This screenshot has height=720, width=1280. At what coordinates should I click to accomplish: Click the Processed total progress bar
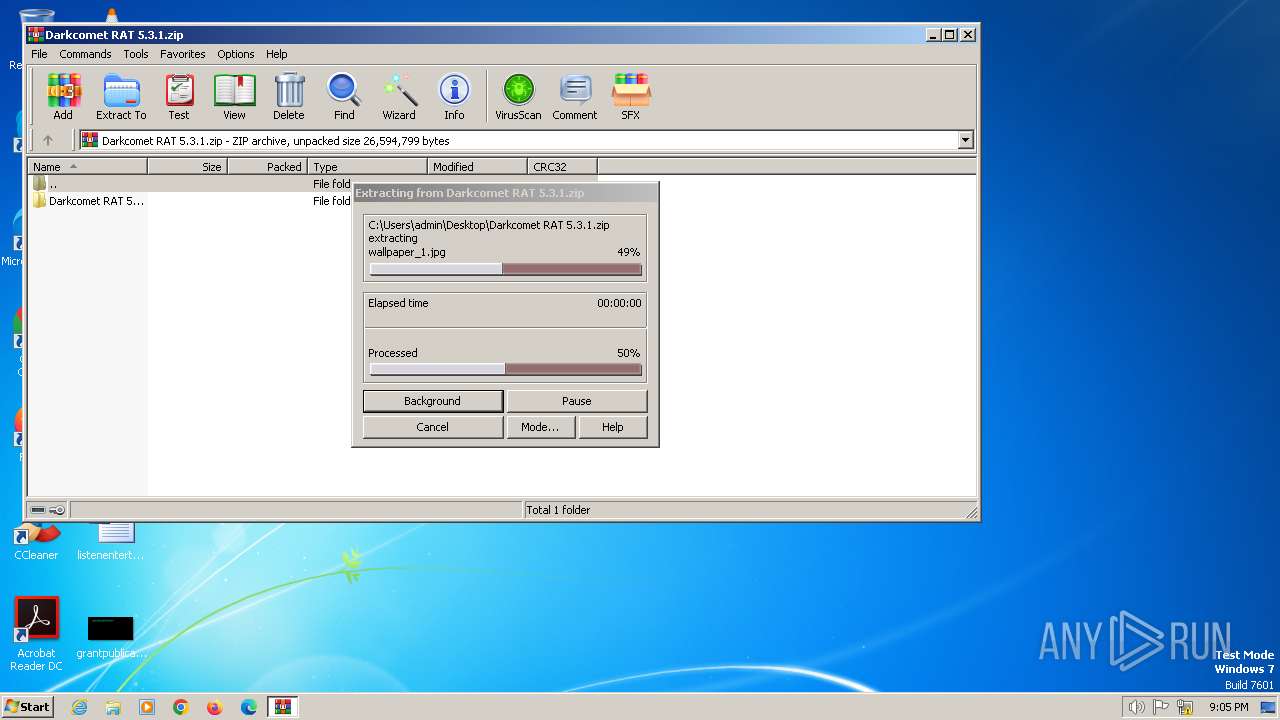[505, 369]
